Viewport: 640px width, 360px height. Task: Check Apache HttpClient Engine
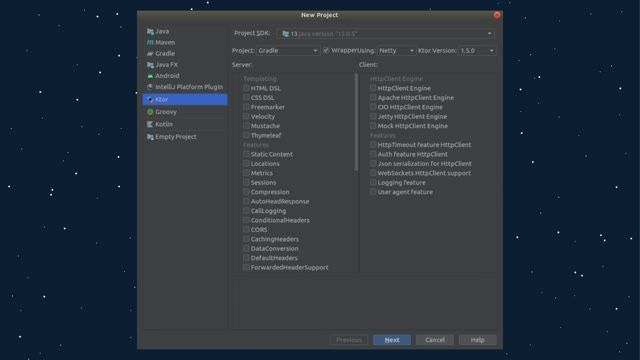pos(373,97)
